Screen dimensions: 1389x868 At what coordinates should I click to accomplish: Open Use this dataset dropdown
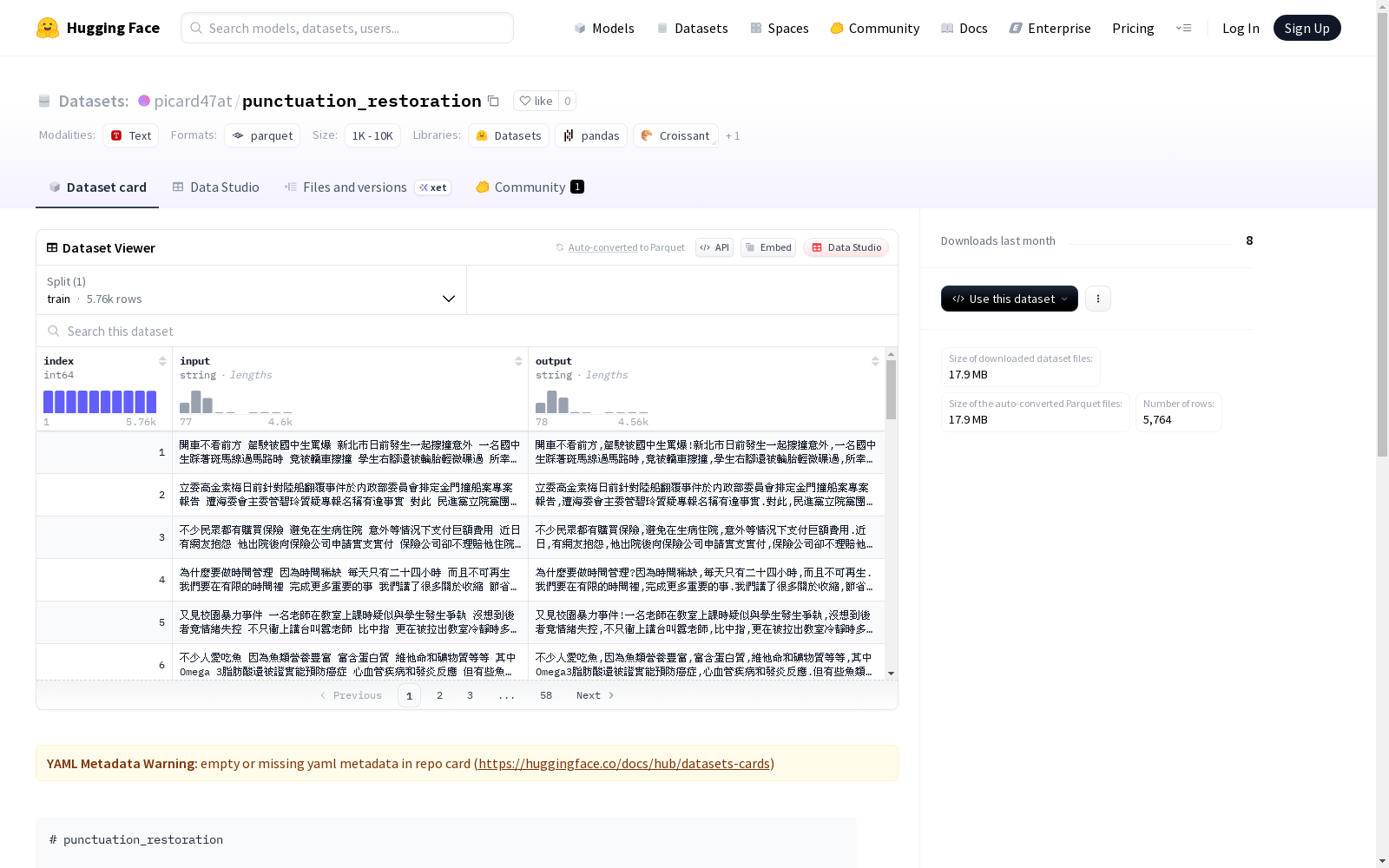1010,299
